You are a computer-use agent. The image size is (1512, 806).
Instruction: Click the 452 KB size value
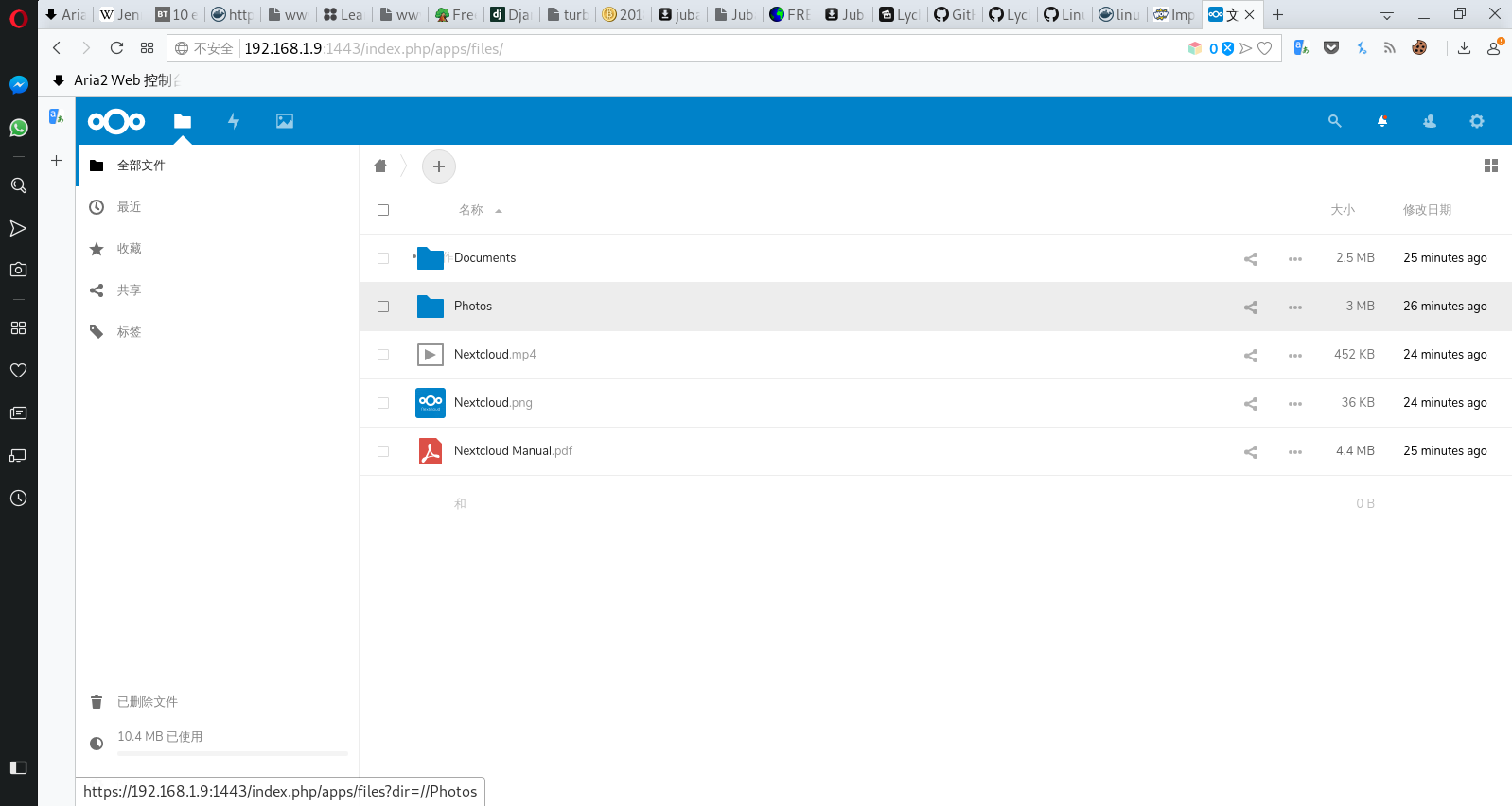coord(1354,354)
